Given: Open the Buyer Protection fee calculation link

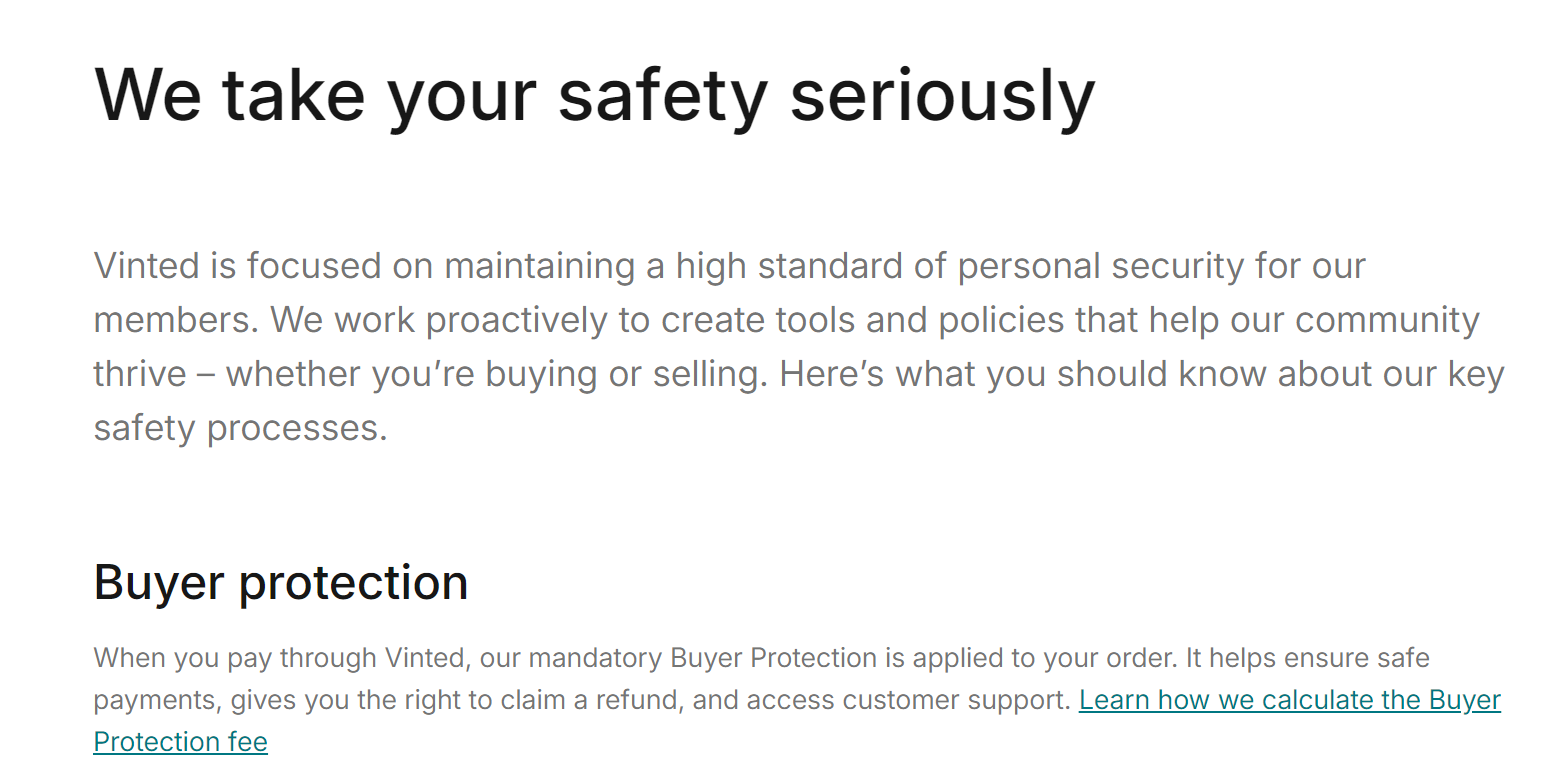Looking at the screenshot, I should [1289, 700].
